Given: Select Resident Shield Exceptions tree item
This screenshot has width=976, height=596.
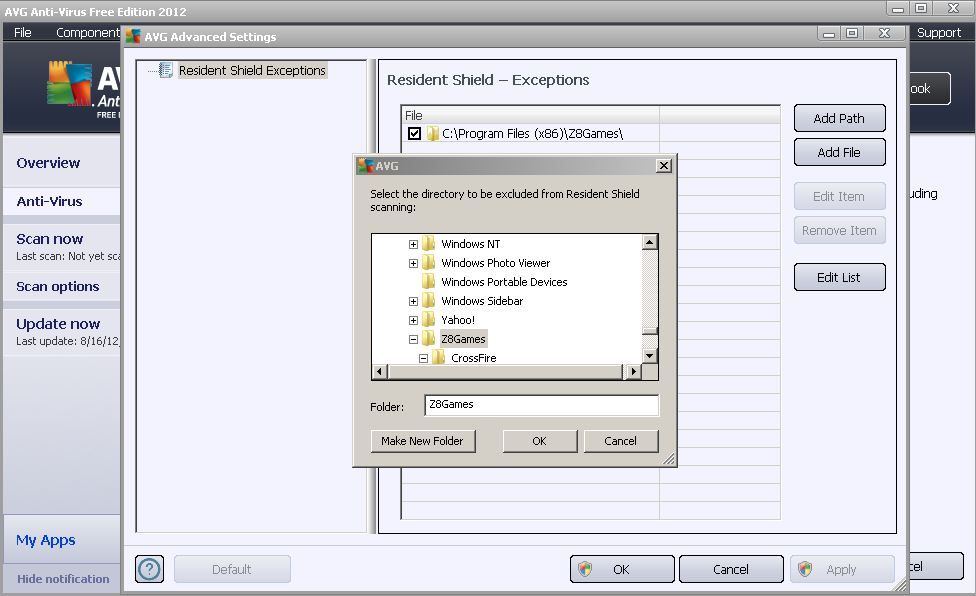Looking at the screenshot, I should [x=251, y=70].
